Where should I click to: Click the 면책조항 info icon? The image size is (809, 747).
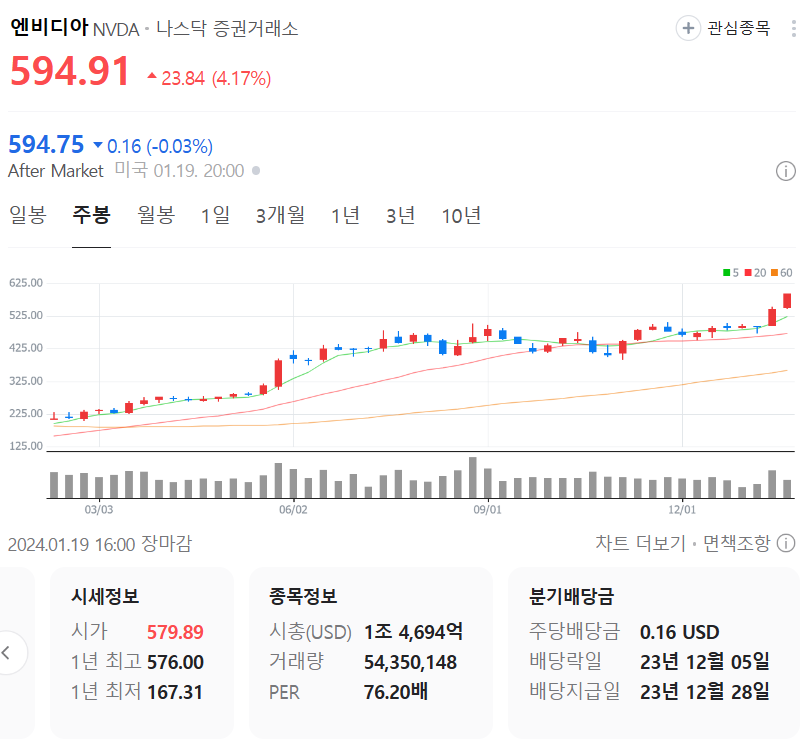(x=786, y=543)
